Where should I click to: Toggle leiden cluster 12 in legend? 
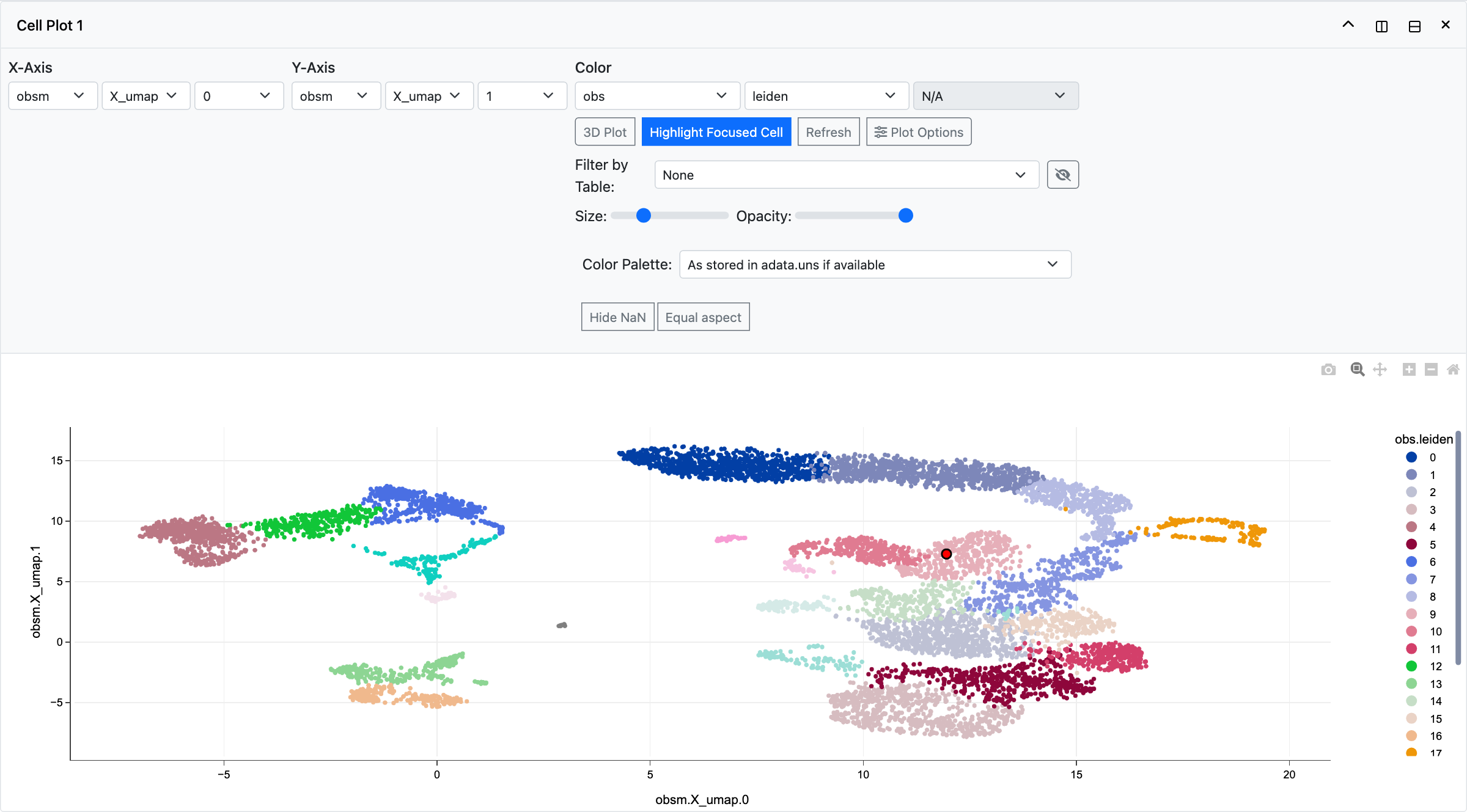[x=1423, y=666]
